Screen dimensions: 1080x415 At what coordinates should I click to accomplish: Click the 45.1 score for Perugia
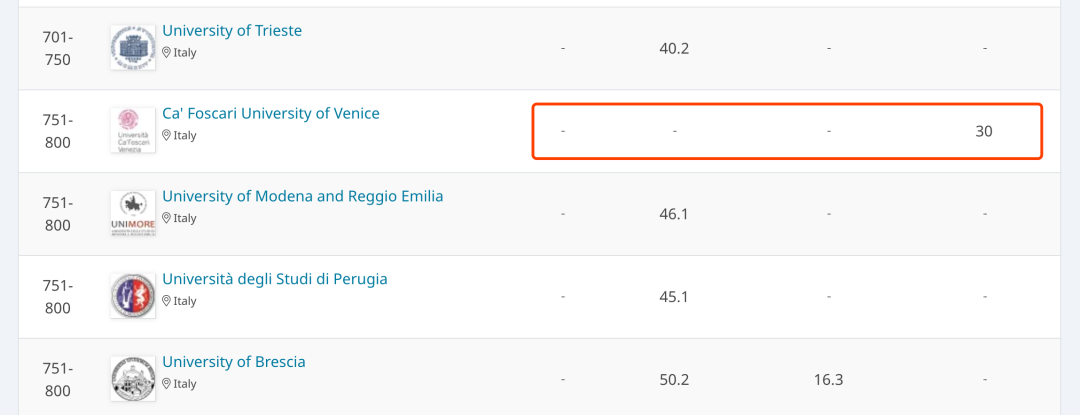(x=674, y=297)
